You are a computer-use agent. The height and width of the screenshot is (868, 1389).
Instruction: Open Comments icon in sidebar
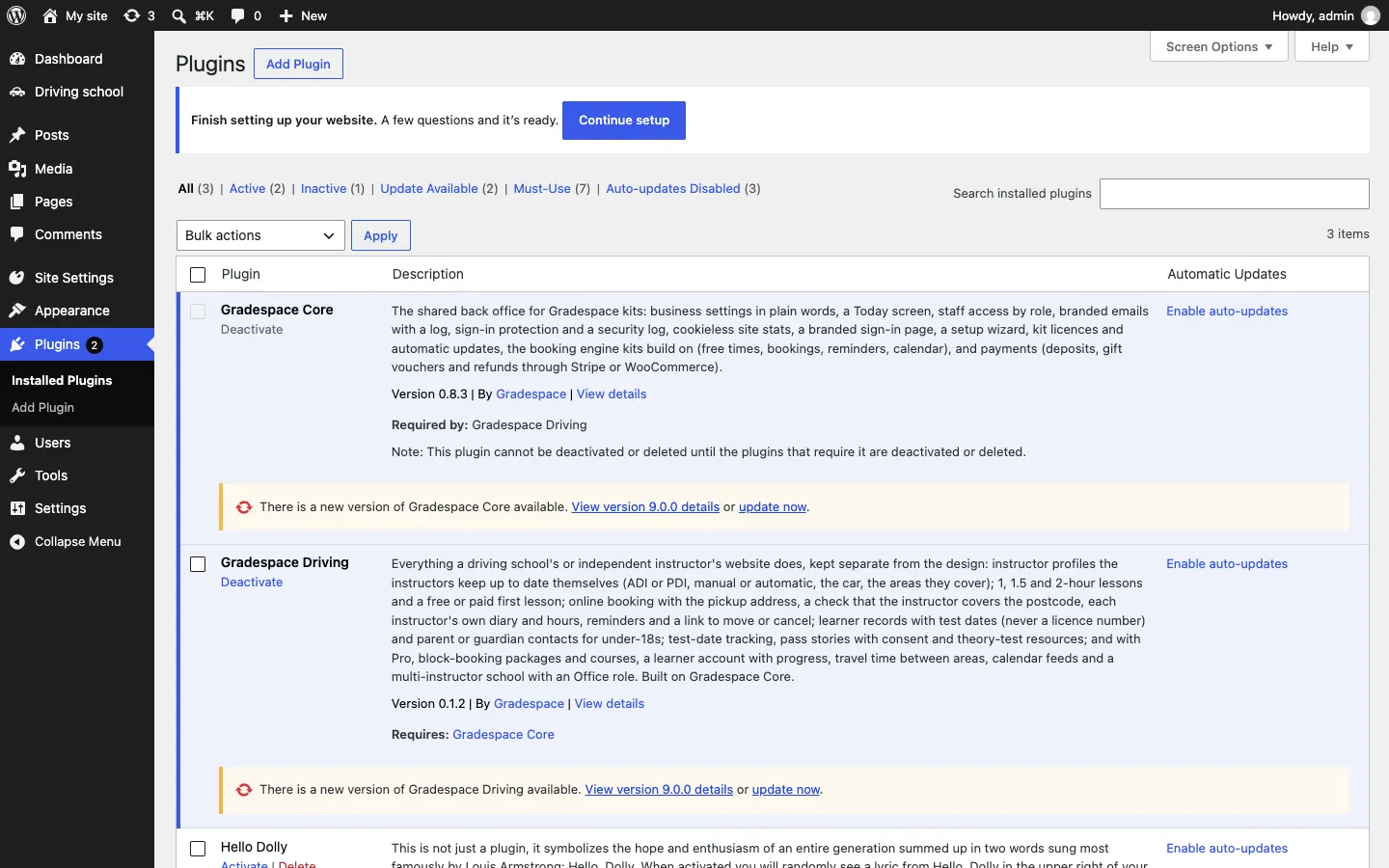point(17,234)
